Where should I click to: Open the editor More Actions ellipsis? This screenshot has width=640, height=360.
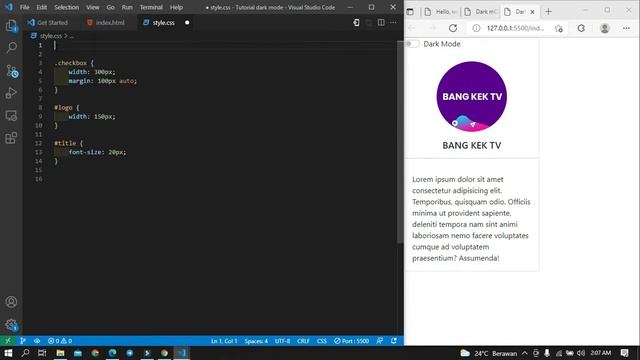click(393, 22)
